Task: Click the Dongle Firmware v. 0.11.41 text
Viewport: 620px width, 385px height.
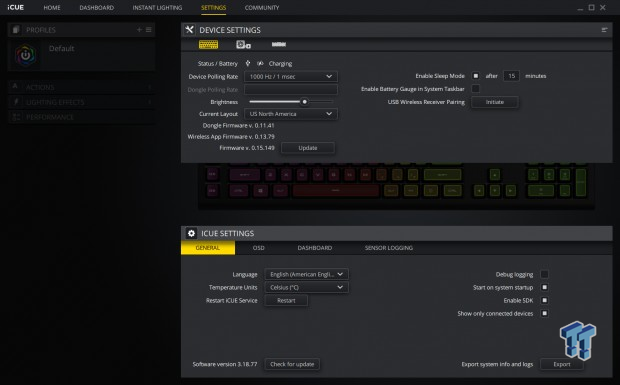Action: (x=238, y=125)
